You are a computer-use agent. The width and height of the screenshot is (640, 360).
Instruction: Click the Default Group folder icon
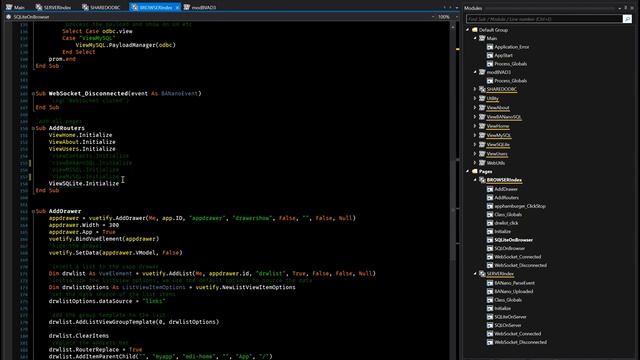(475, 30)
